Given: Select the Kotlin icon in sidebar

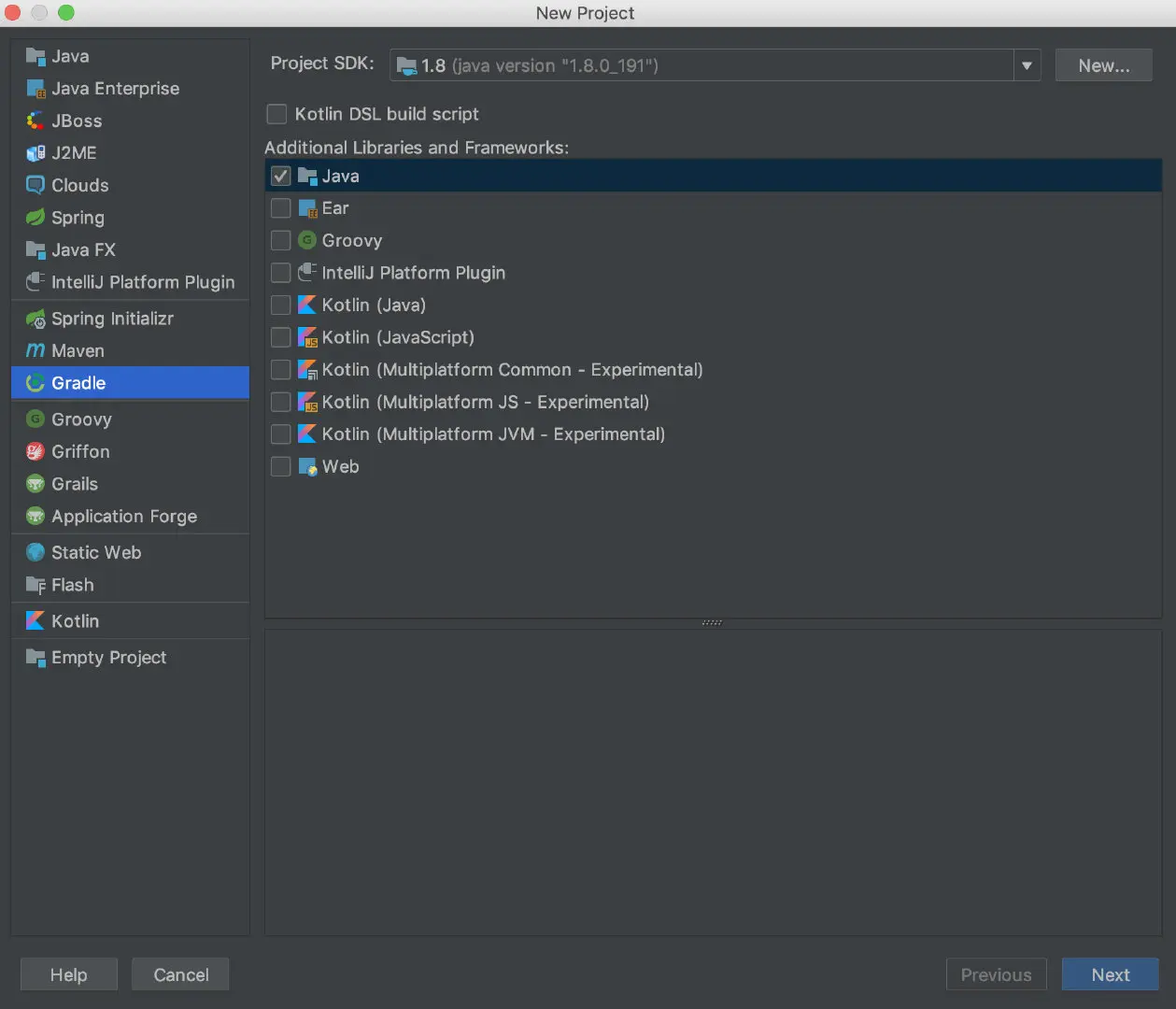Looking at the screenshot, I should [35, 621].
